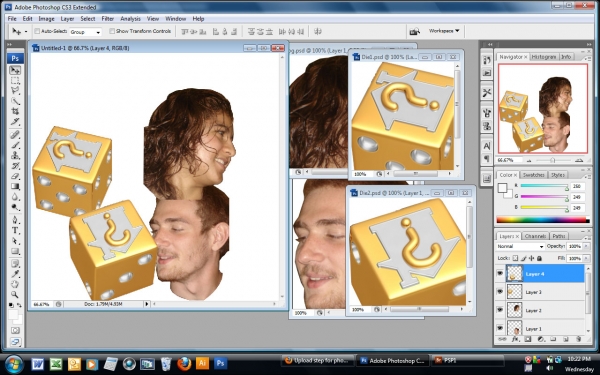This screenshot has width=600, height=375.
Task: Open Firefox from the taskbar
Action: pos(184,363)
